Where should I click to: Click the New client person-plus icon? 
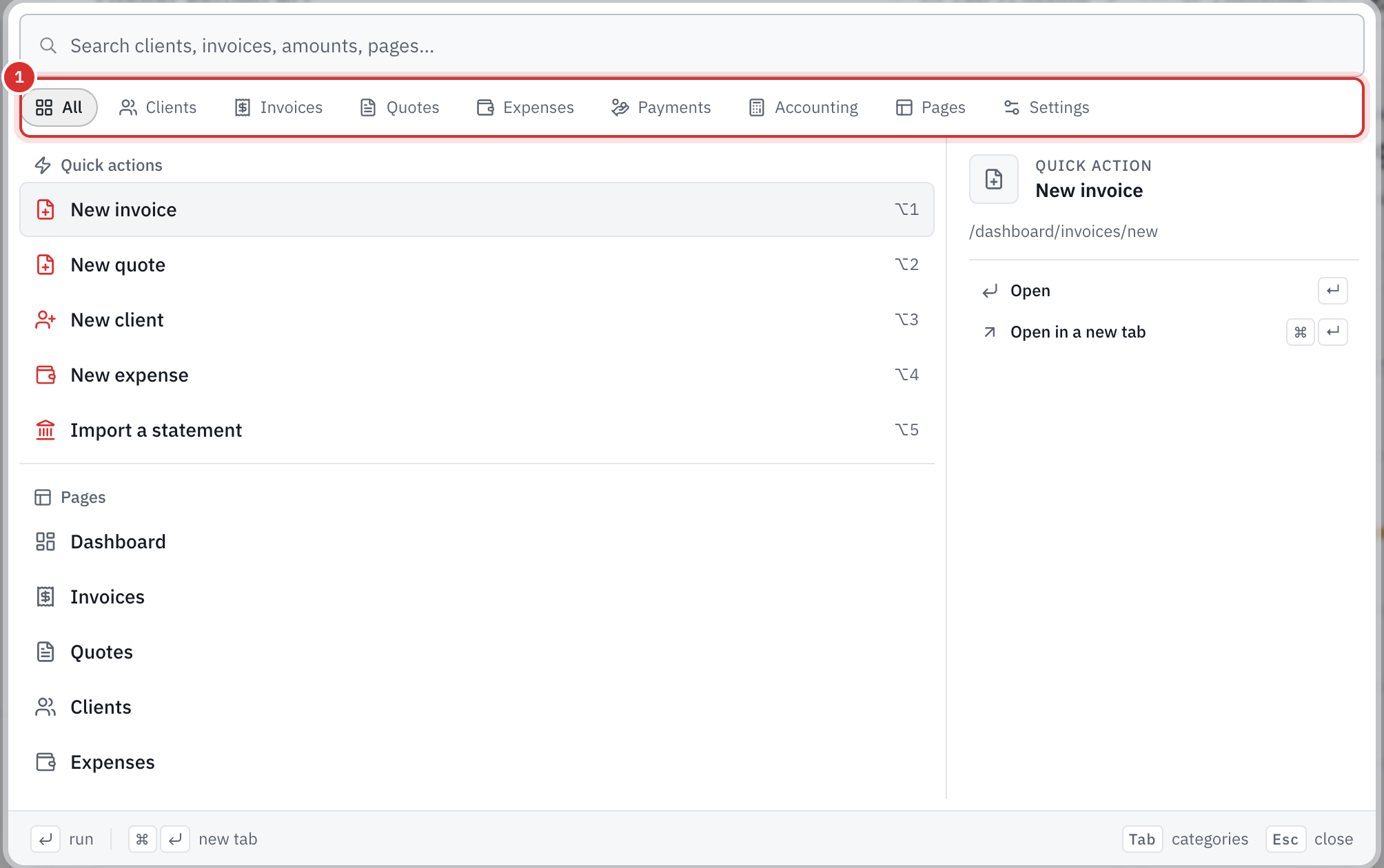click(45, 320)
